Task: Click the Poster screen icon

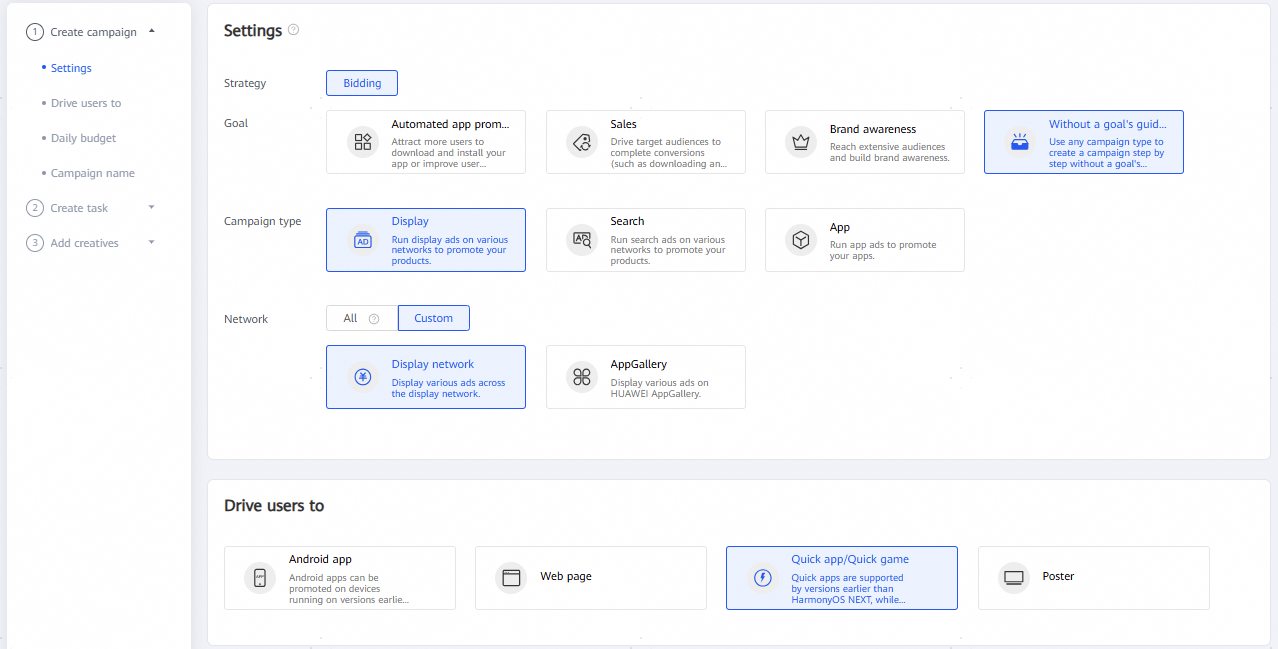Action: (x=1014, y=577)
